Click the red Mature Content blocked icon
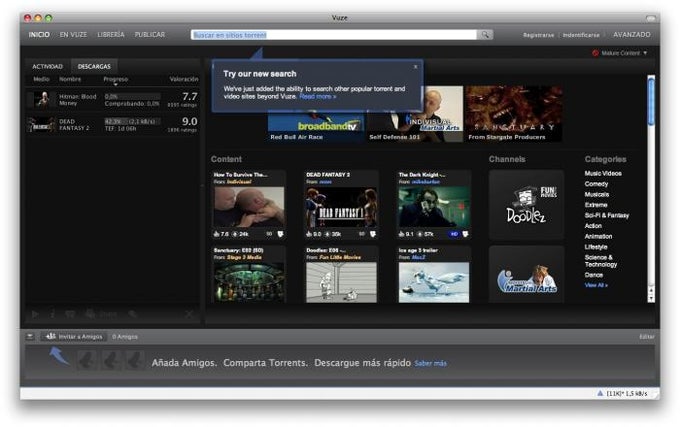The height and width of the screenshot is (427, 680). point(595,53)
